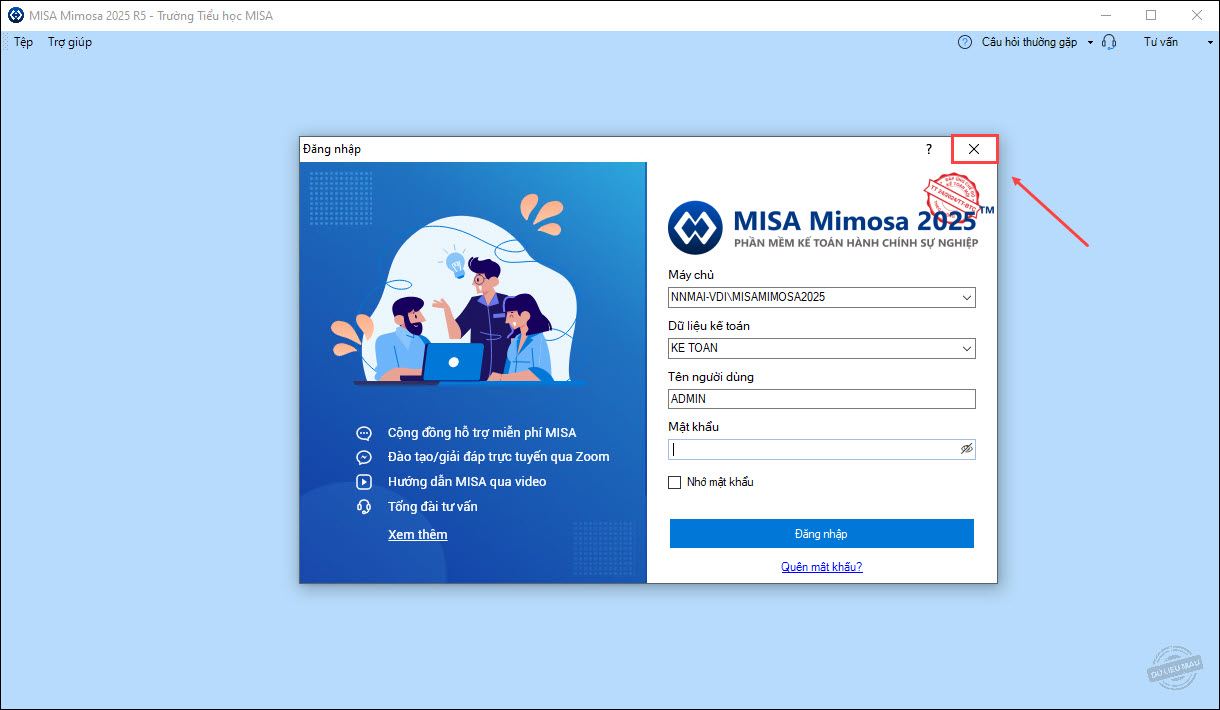Expand the Tư vấn dropdown arrow
1220x710 pixels.
pos(1209,43)
